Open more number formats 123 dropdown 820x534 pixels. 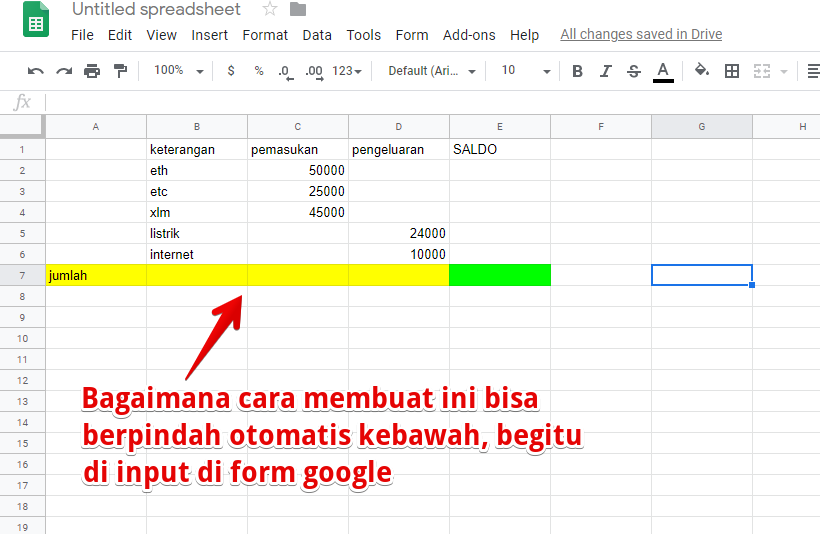(347, 71)
